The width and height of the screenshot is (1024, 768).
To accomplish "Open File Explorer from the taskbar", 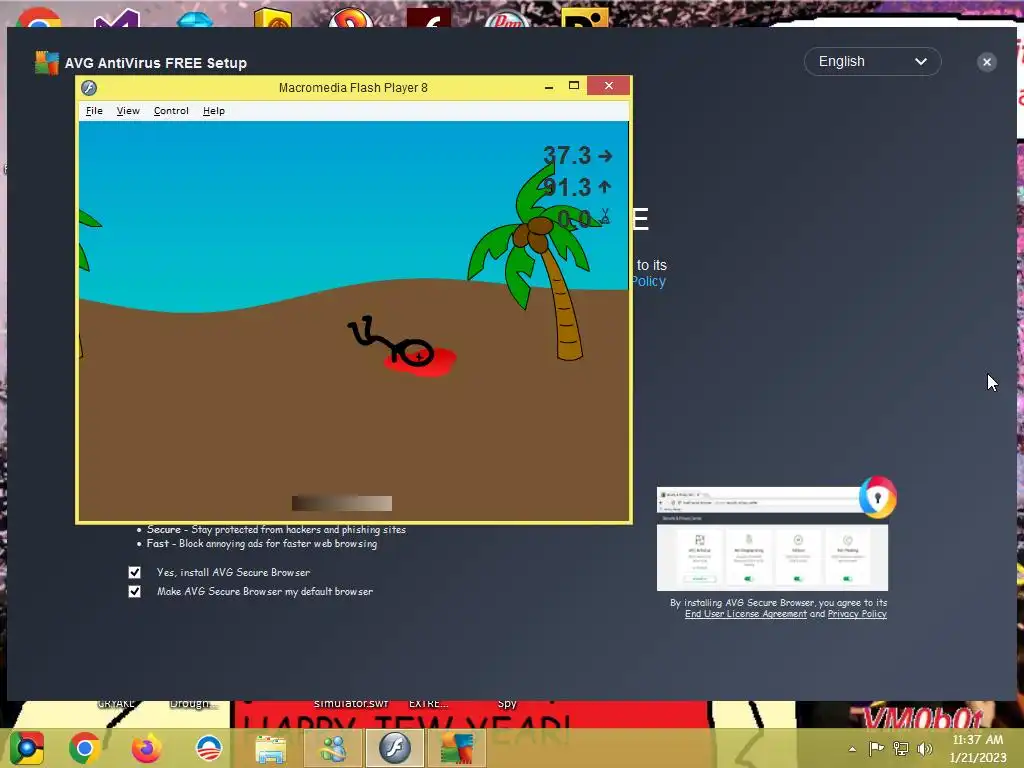I will point(270,749).
